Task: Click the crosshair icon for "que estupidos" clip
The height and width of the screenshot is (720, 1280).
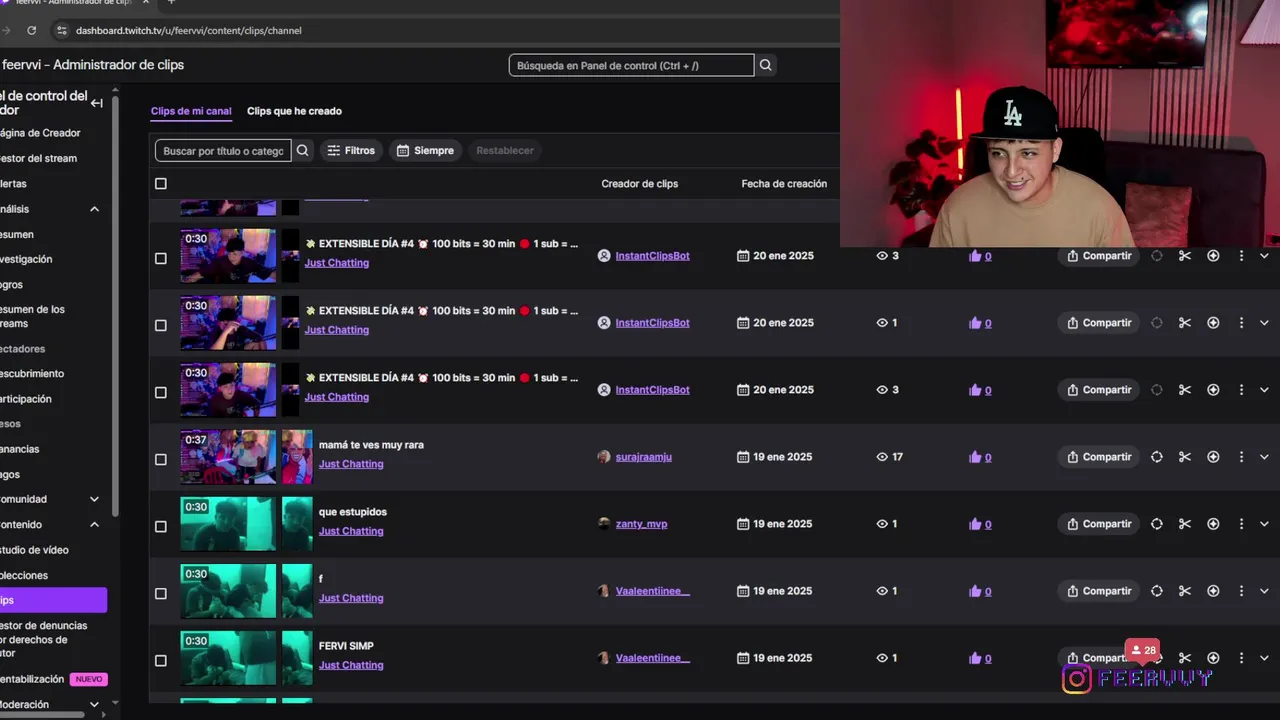Action: coord(1157,524)
